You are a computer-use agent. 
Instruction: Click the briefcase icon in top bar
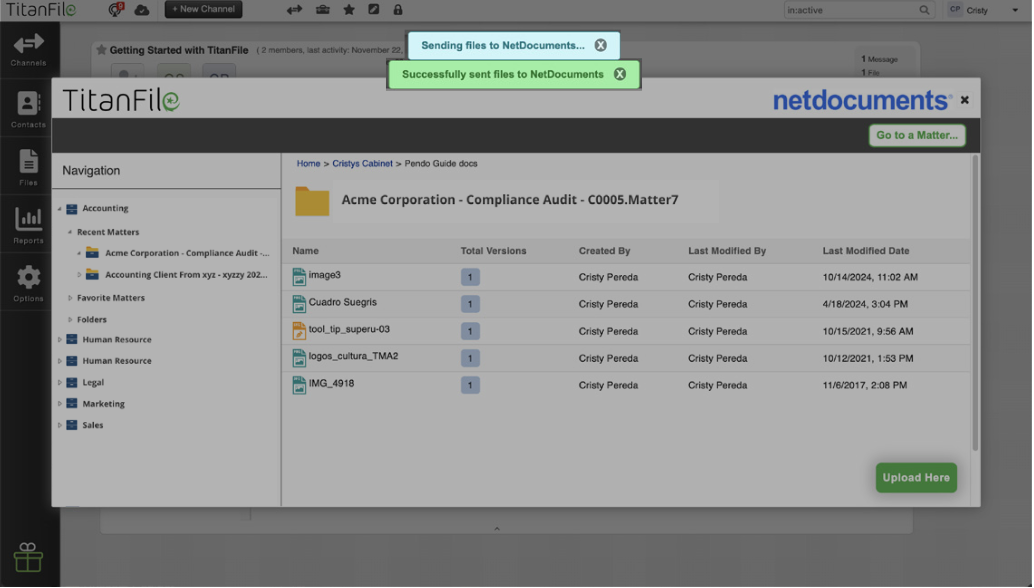click(322, 10)
